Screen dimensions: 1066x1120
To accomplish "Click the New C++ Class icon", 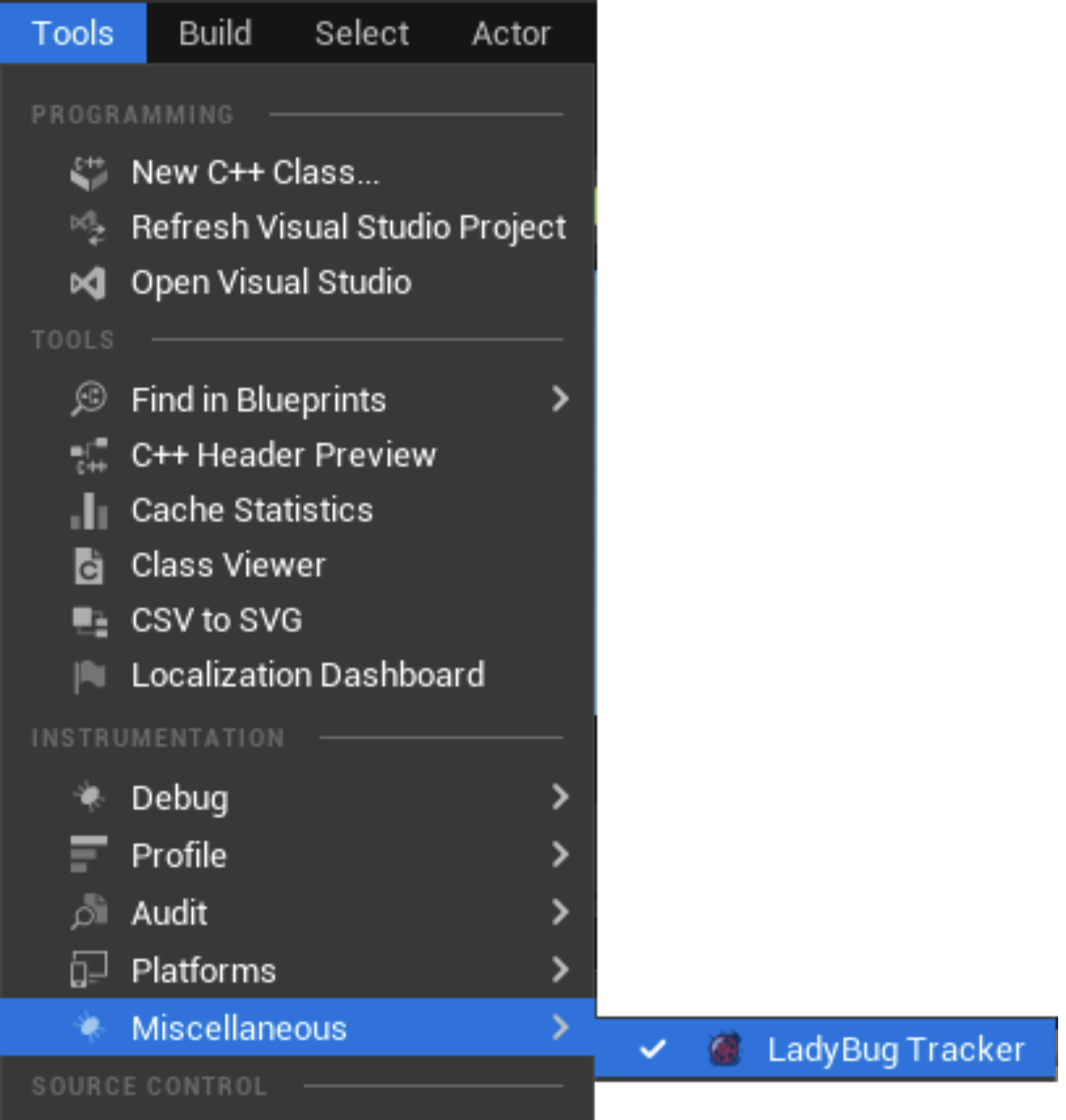I will (88, 173).
